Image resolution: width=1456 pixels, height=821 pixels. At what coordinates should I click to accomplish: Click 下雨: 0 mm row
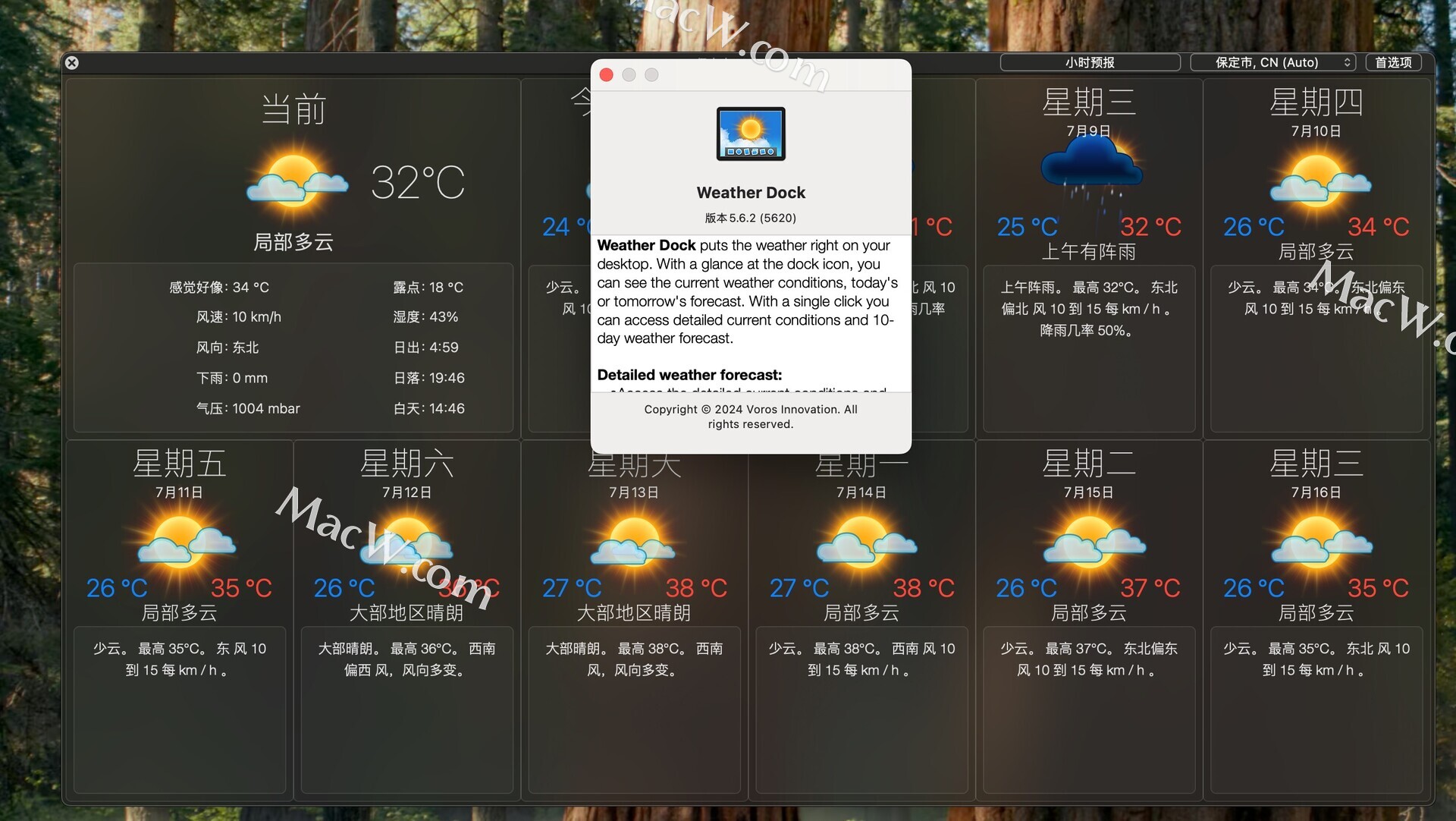(232, 377)
